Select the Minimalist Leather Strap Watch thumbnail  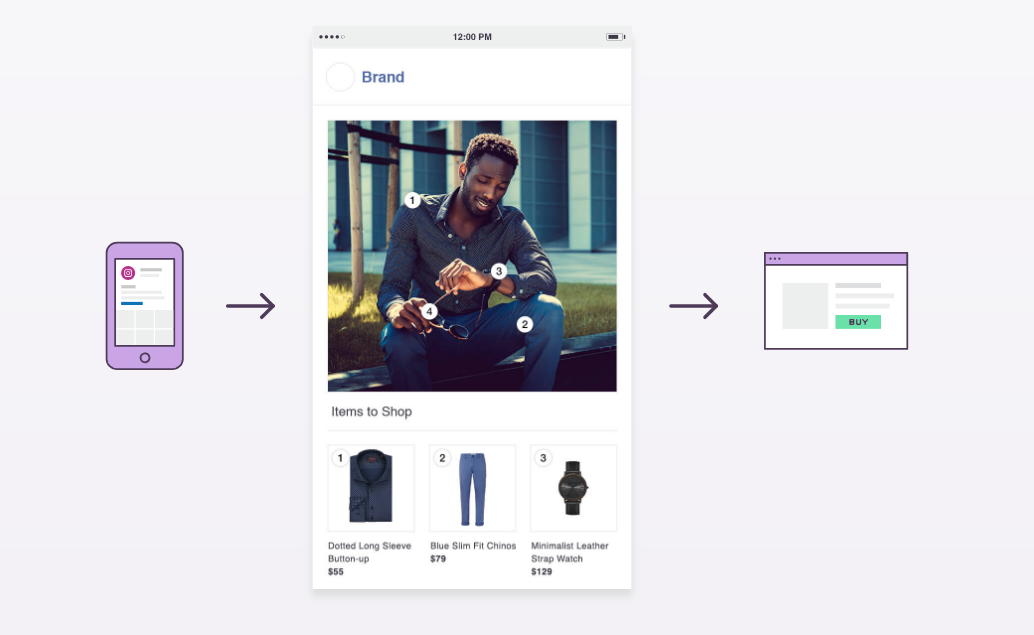point(574,488)
